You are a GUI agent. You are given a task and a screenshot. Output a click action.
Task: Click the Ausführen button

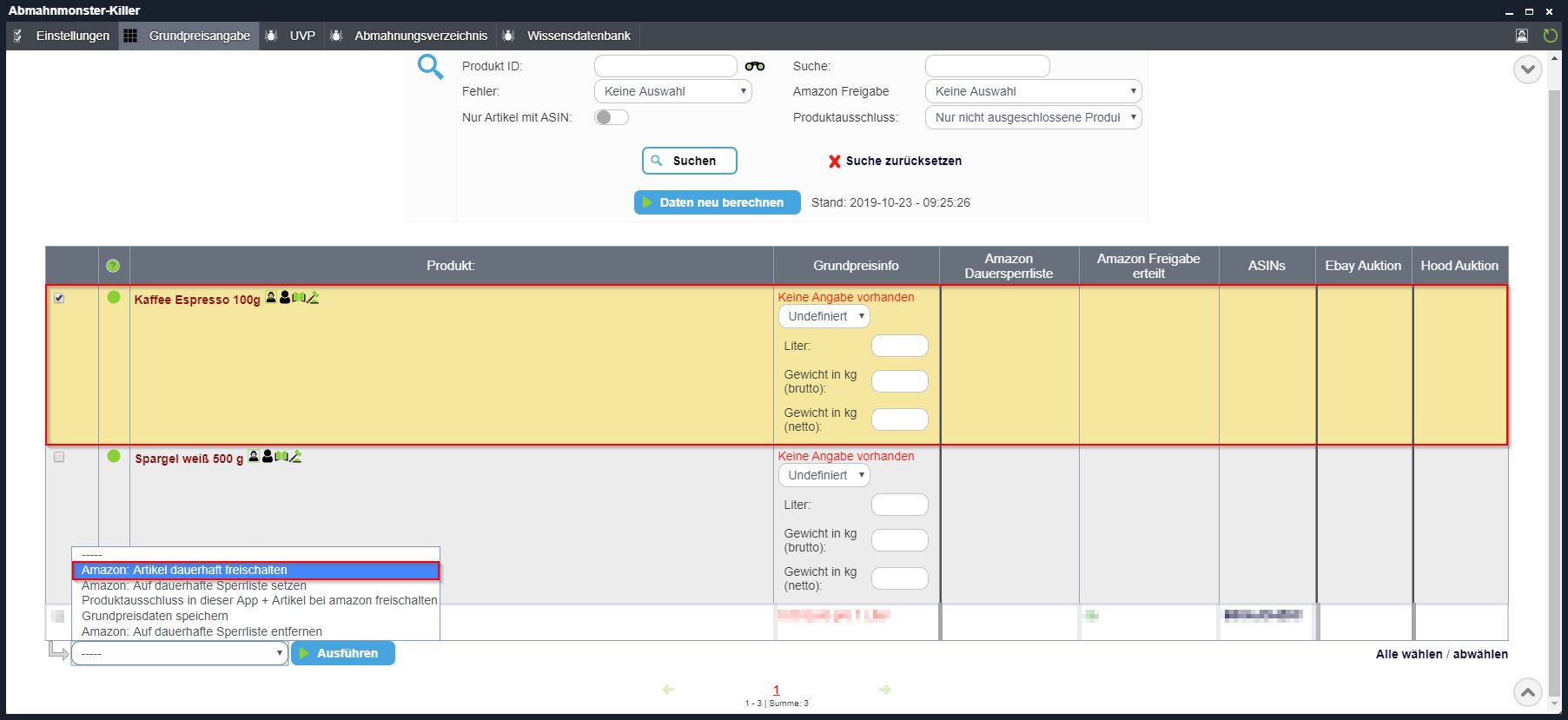(x=343, y=653)
